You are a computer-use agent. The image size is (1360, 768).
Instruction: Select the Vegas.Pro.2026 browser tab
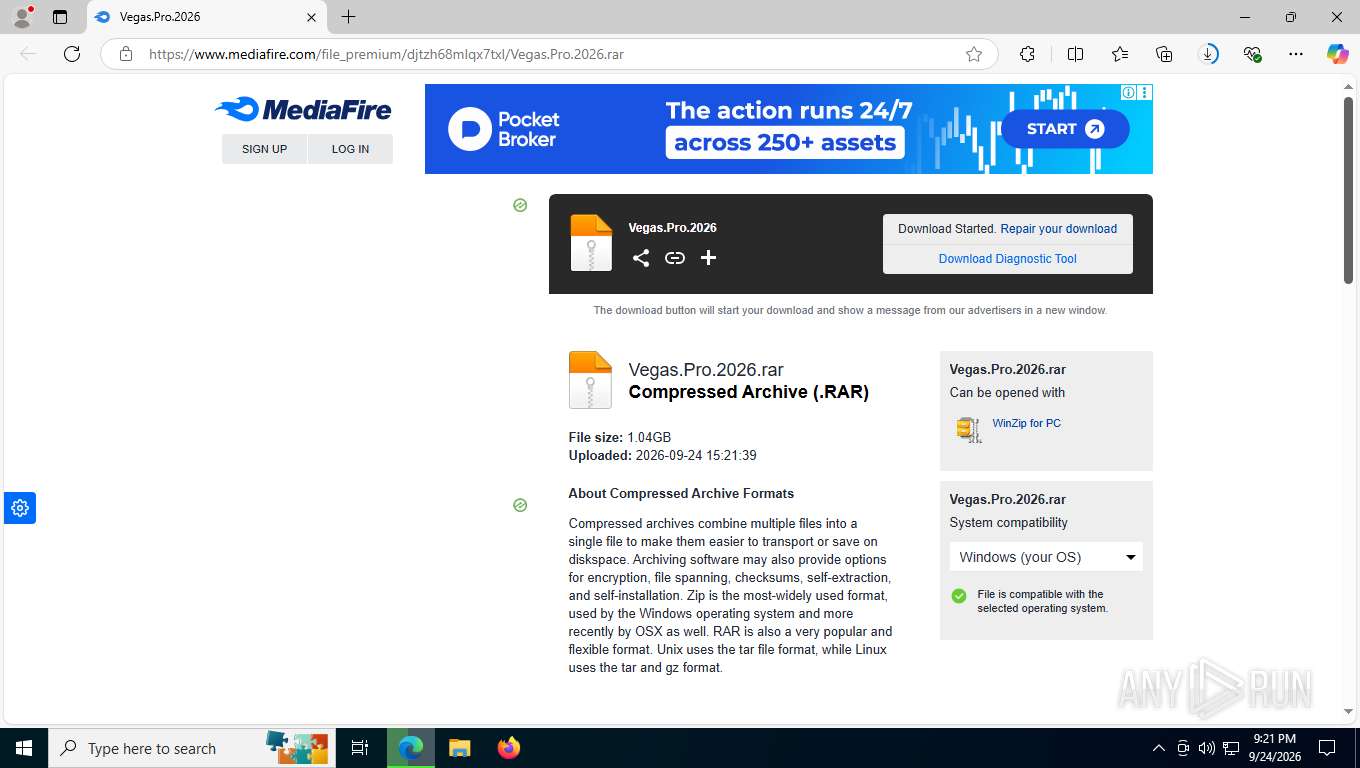pyautogui.click(x=206, y=17)
